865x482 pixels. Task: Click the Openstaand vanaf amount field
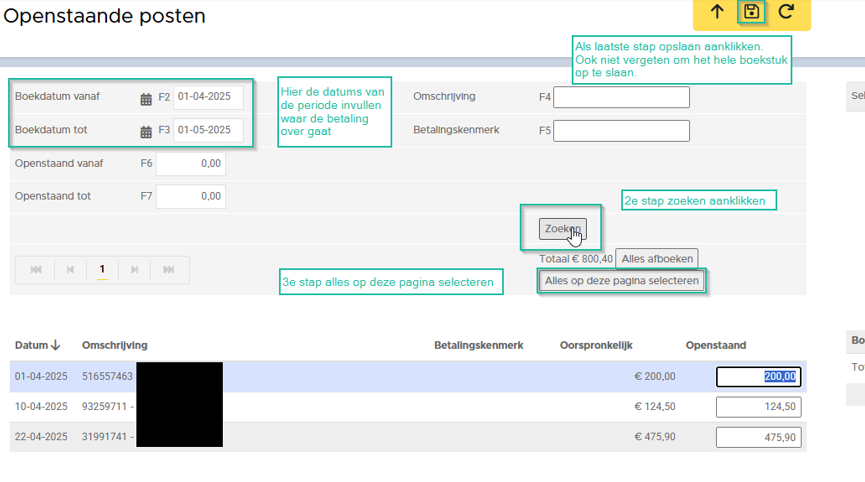point(191,164)
